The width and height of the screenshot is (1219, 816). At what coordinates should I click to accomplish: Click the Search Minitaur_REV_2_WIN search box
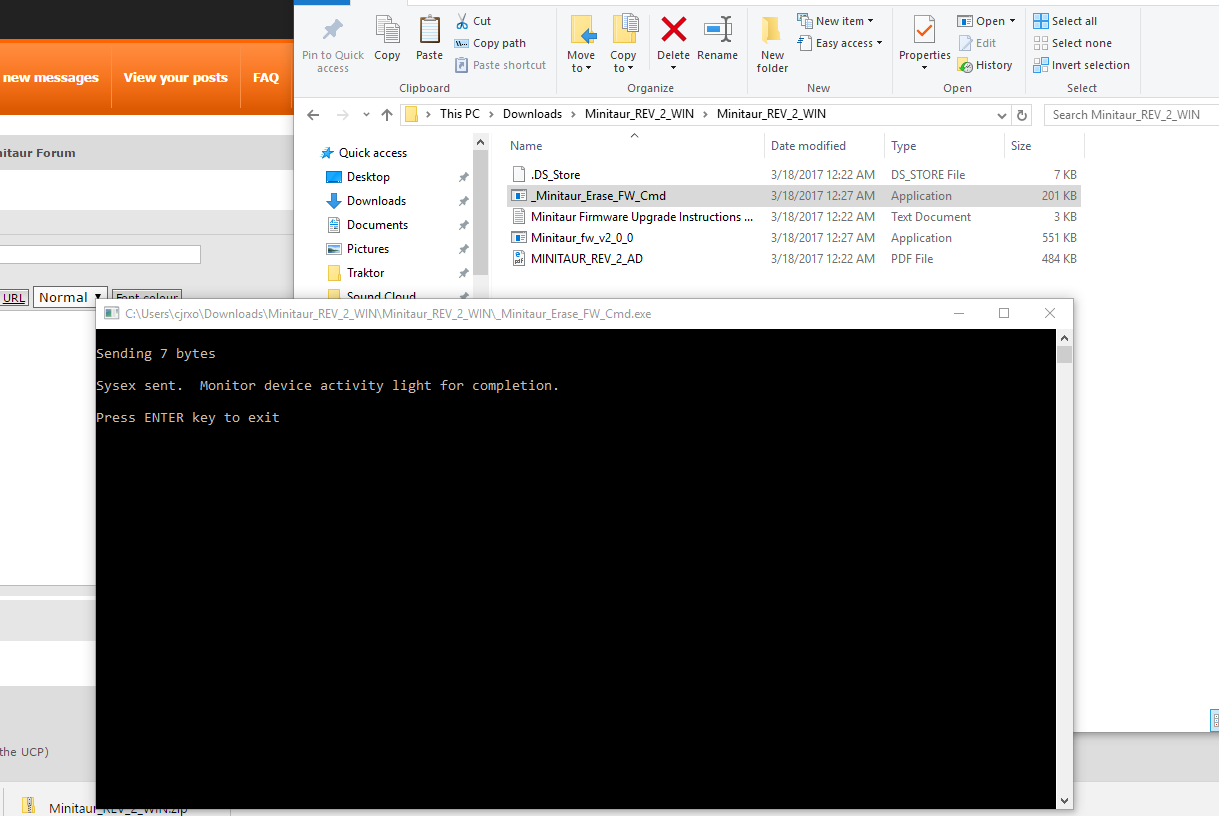coord(1130,115)
